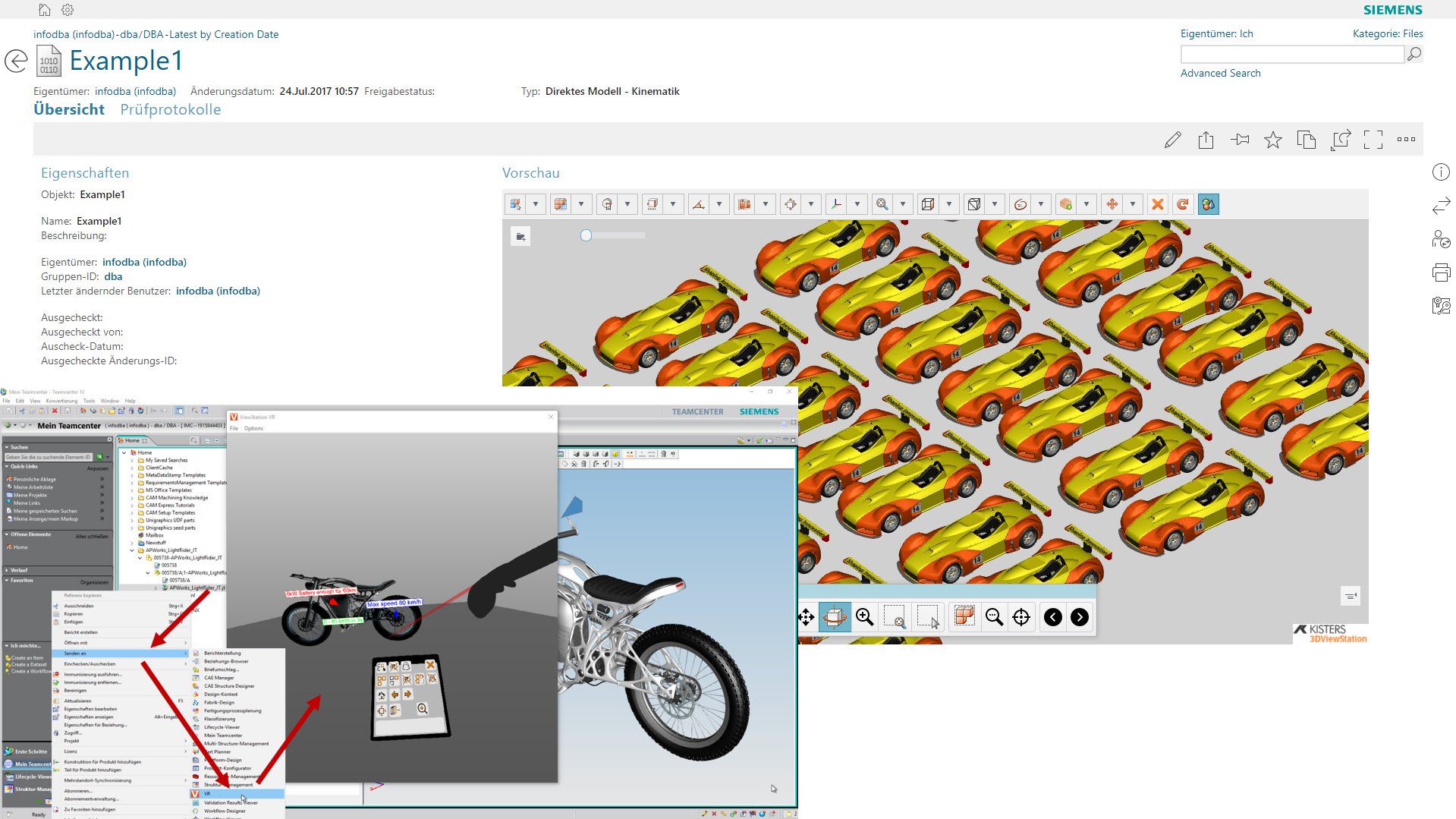Screen dimensions: 1456x819
Task: Toggle the rotate mode button in floating toolbar
Action: tap(835, 617)
